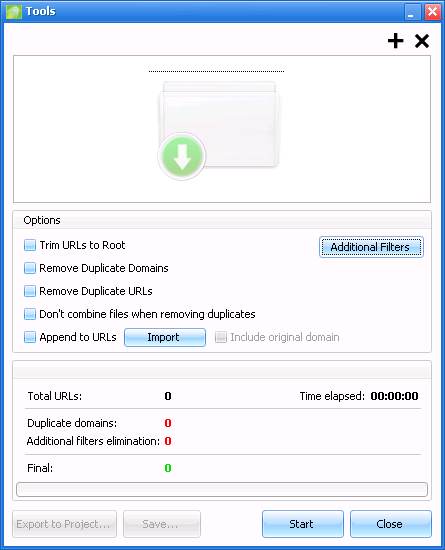445x550 pixels.
Task: Click the Close button at bottom
Action: tap(391, 524)
